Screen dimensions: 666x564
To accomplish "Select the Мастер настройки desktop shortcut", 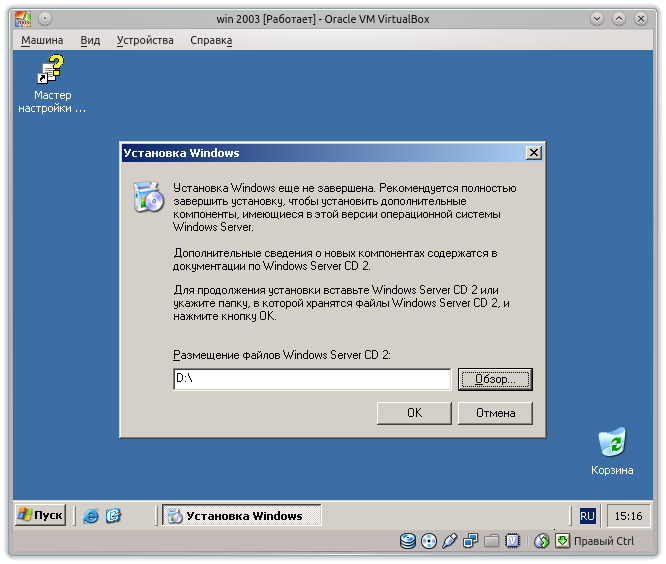I will (52, 84).
